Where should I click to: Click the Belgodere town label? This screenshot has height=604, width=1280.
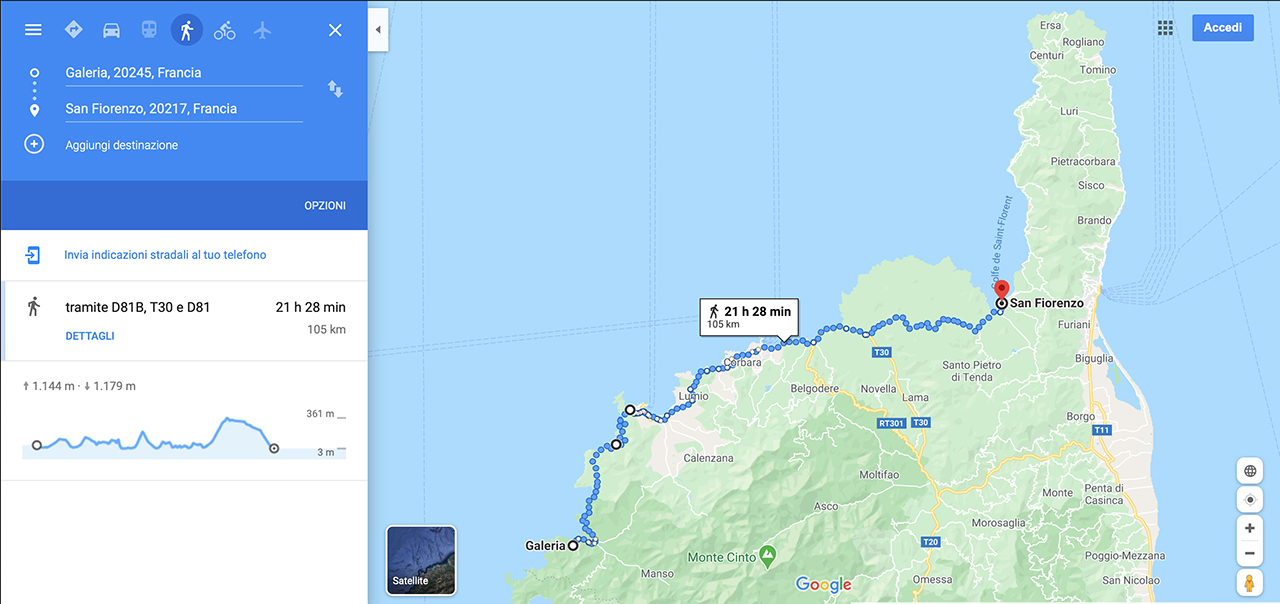[815, 389]
